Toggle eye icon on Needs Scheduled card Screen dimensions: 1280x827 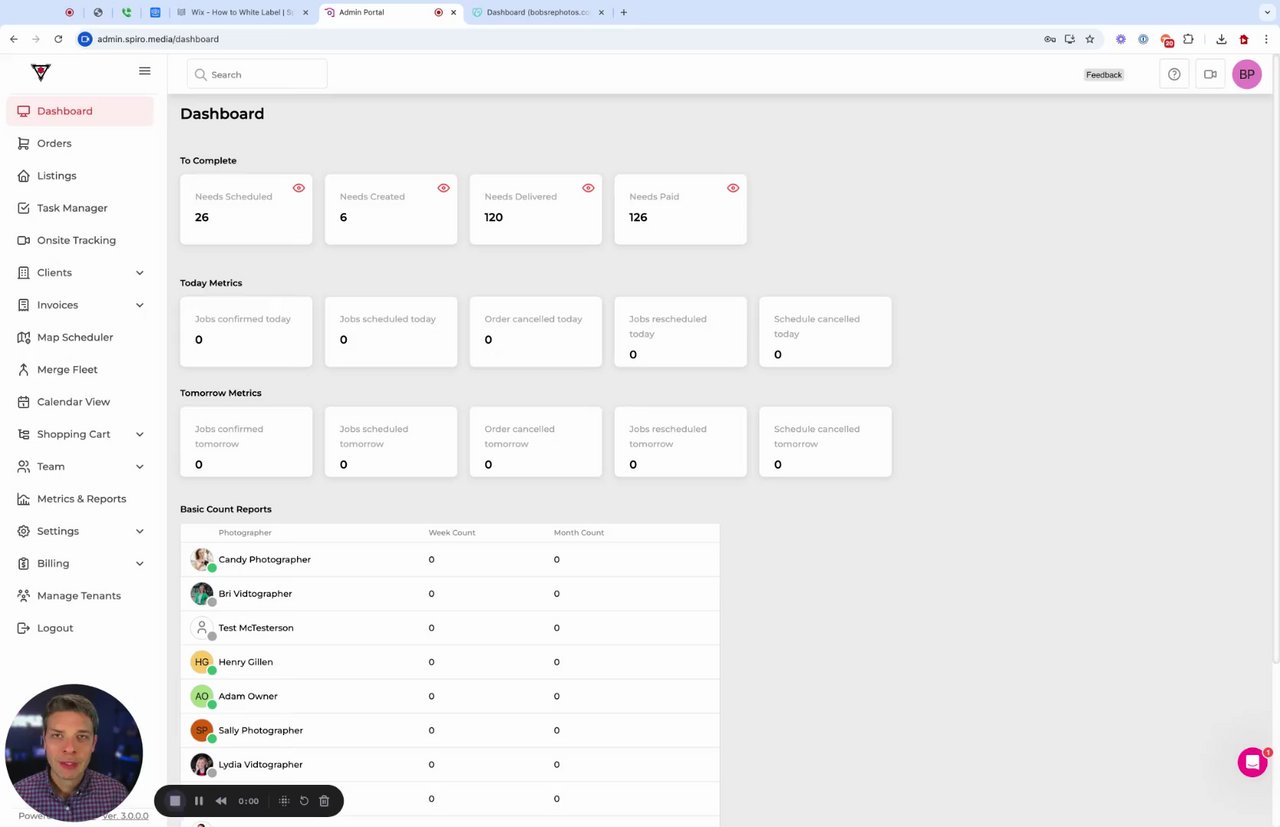pyautogui.click(x=298, y=188)
